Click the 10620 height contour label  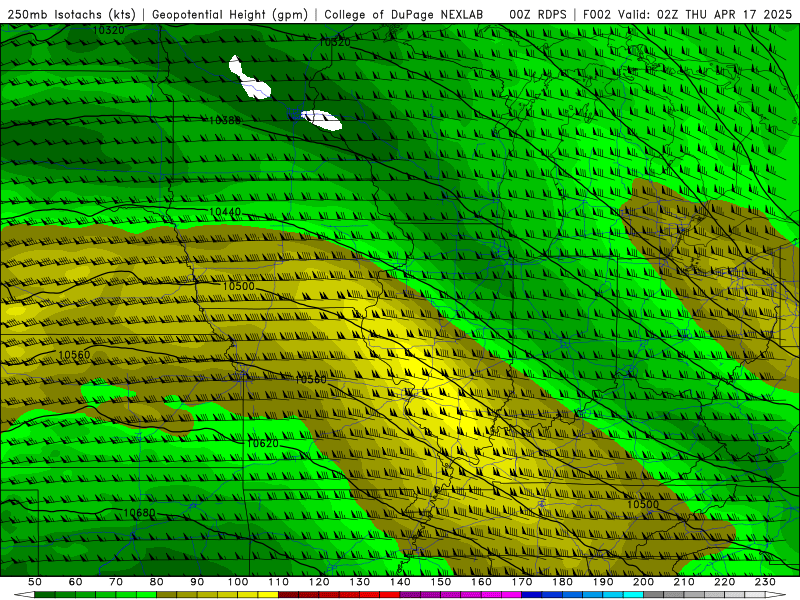[x=263, y=443]
